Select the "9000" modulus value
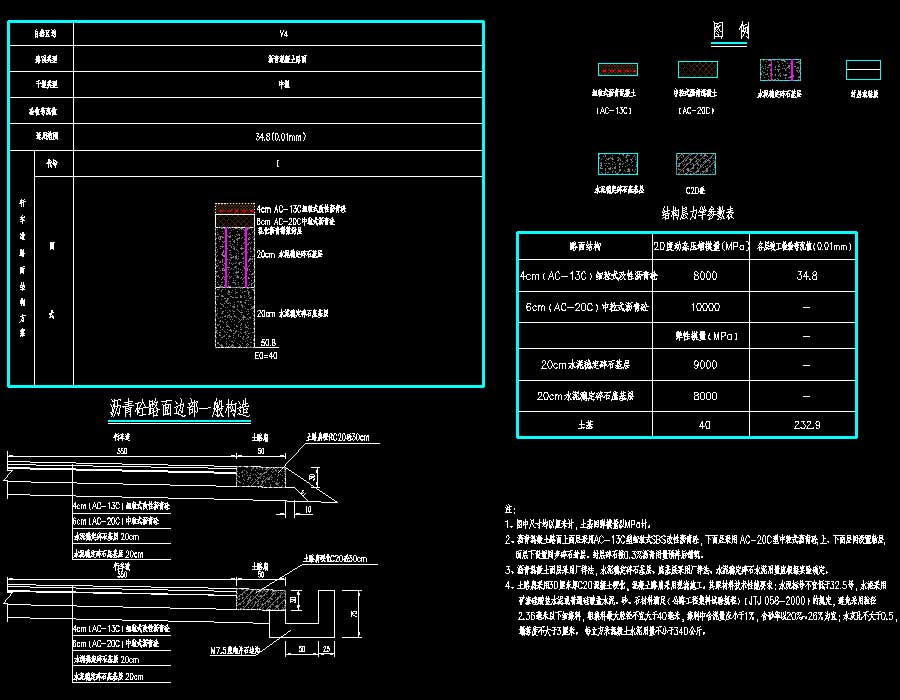900x700 pixels. [x=705, y=365]
